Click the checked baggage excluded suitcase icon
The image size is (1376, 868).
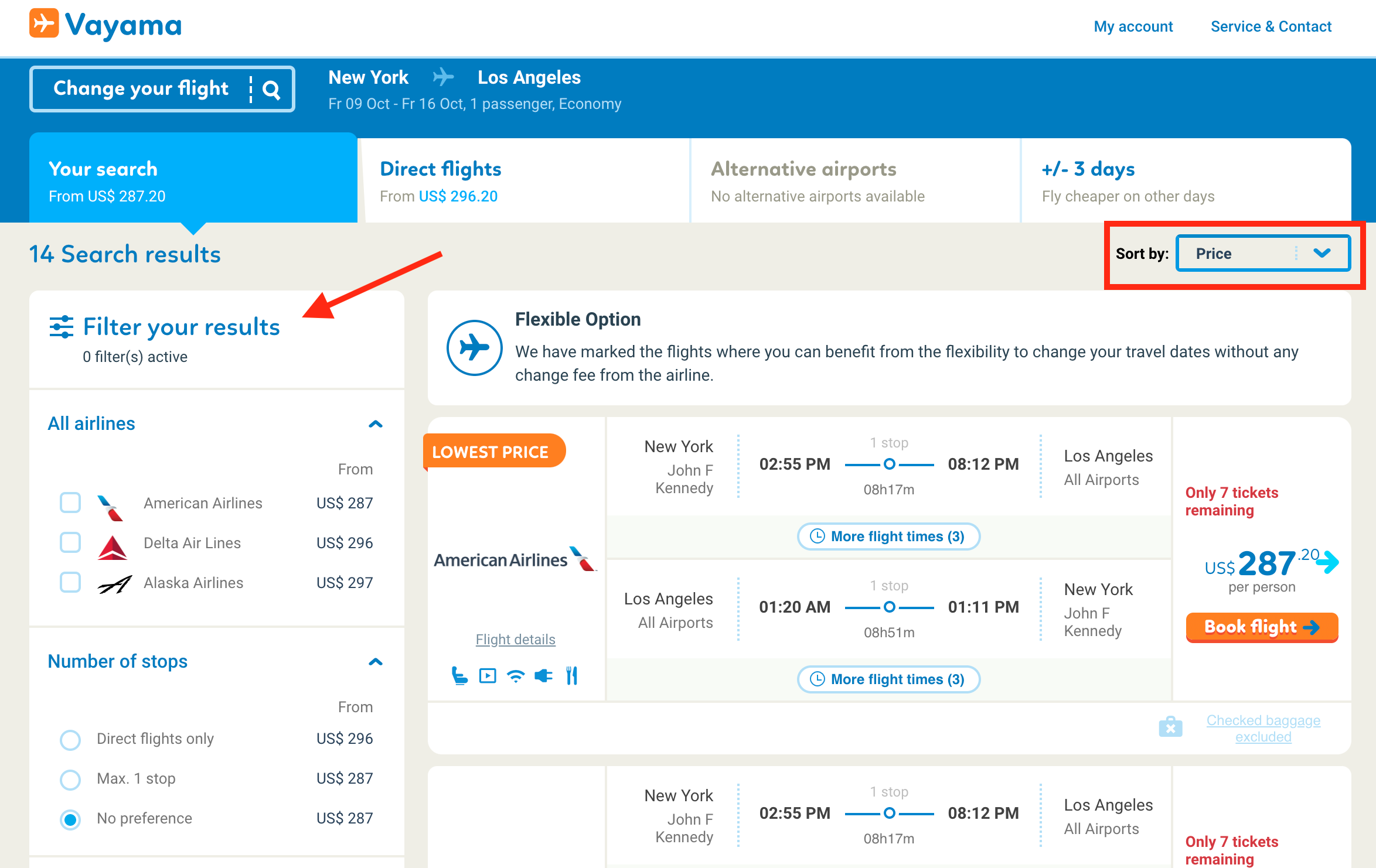pos(1170,726)
